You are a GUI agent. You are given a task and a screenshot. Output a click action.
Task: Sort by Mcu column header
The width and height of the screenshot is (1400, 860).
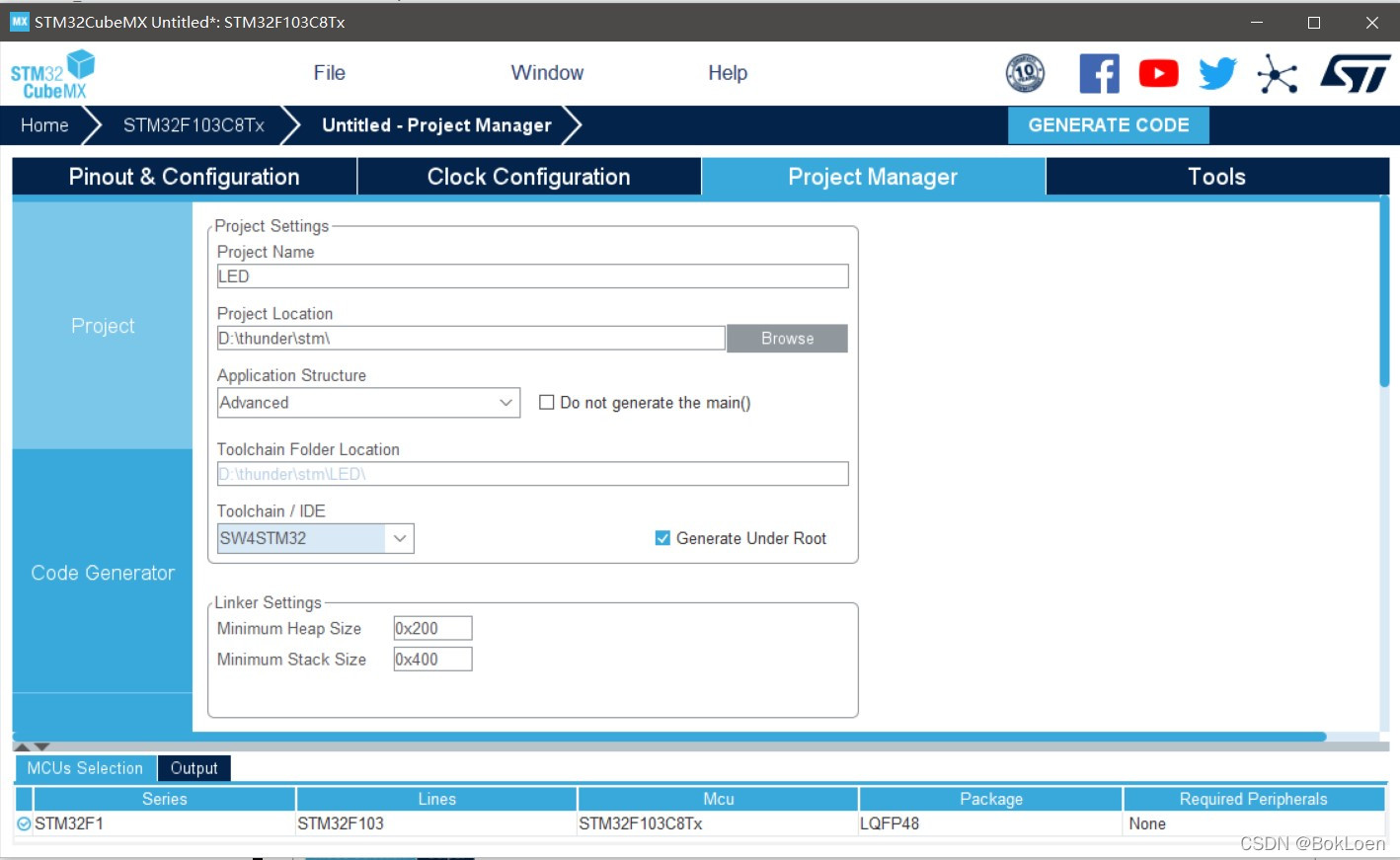pyautogui.click(x=718, y=799)
